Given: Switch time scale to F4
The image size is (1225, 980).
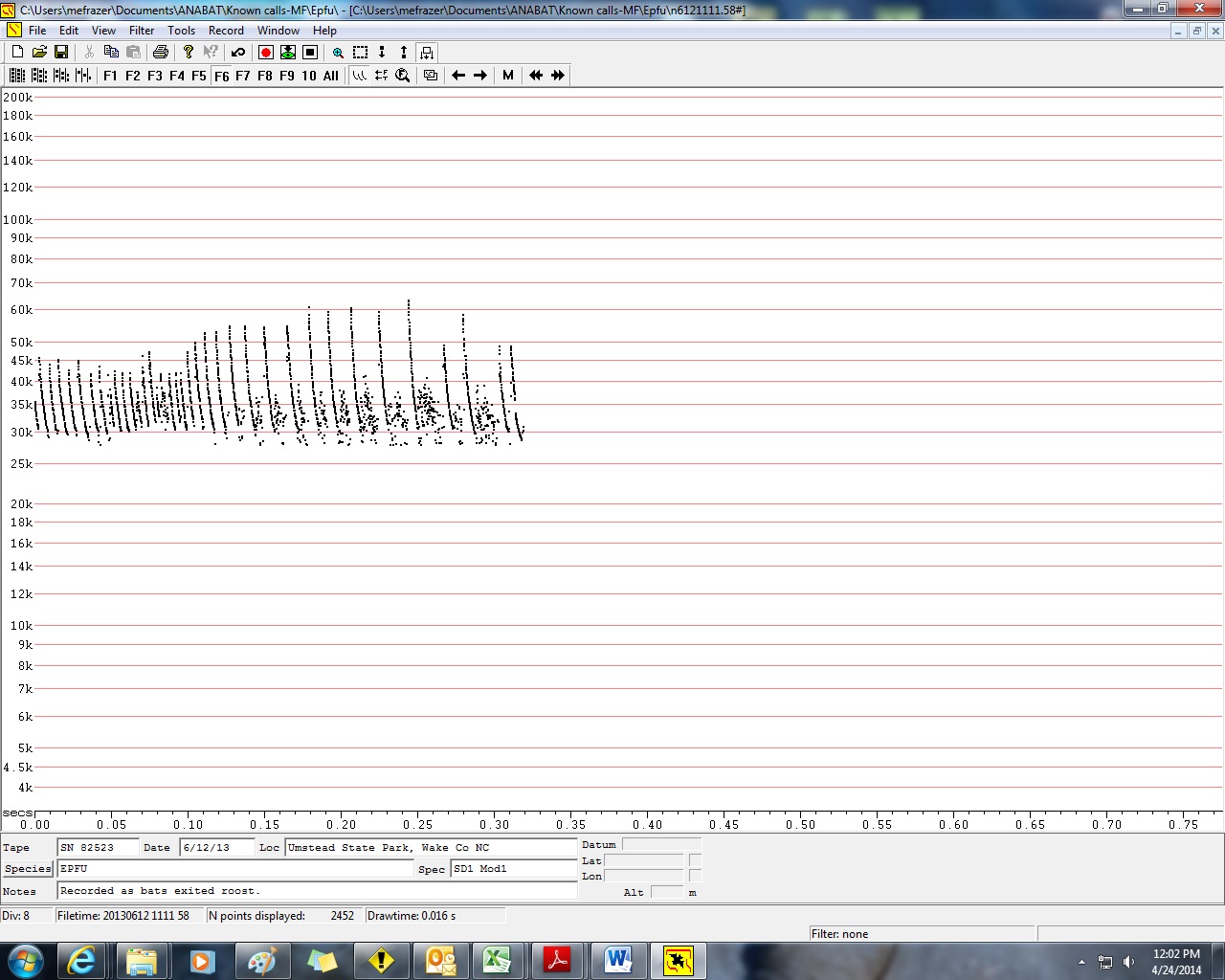Looking at the screenshot, I should coord(177,76).
